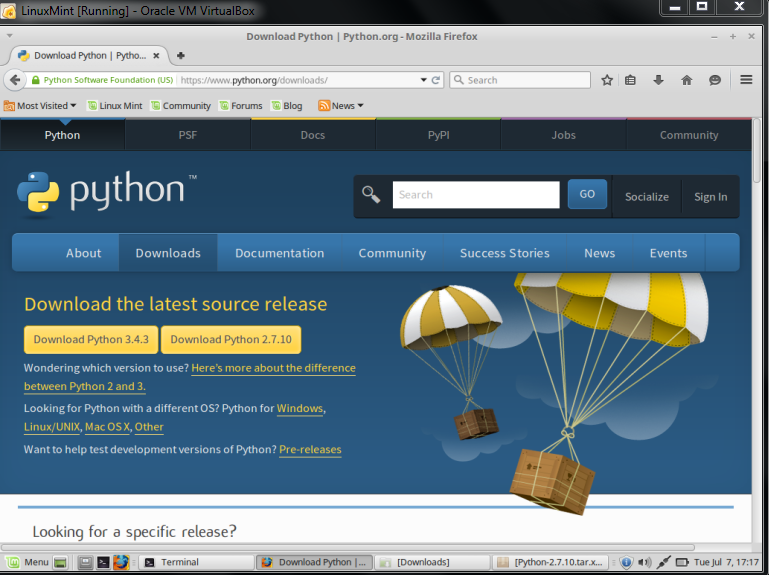
Task: Open the Socialize menu
Action: [x=647, y=197]
